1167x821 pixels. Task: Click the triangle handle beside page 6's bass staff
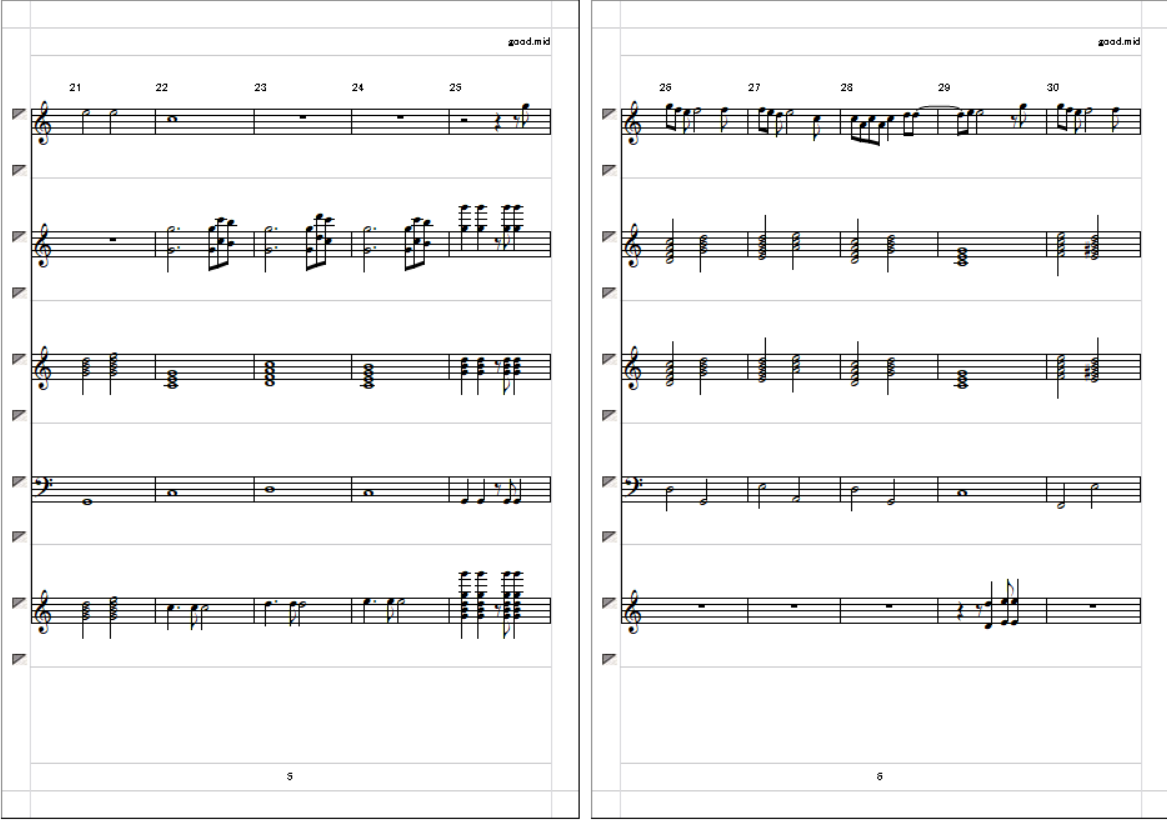click(x=609, y=481)
